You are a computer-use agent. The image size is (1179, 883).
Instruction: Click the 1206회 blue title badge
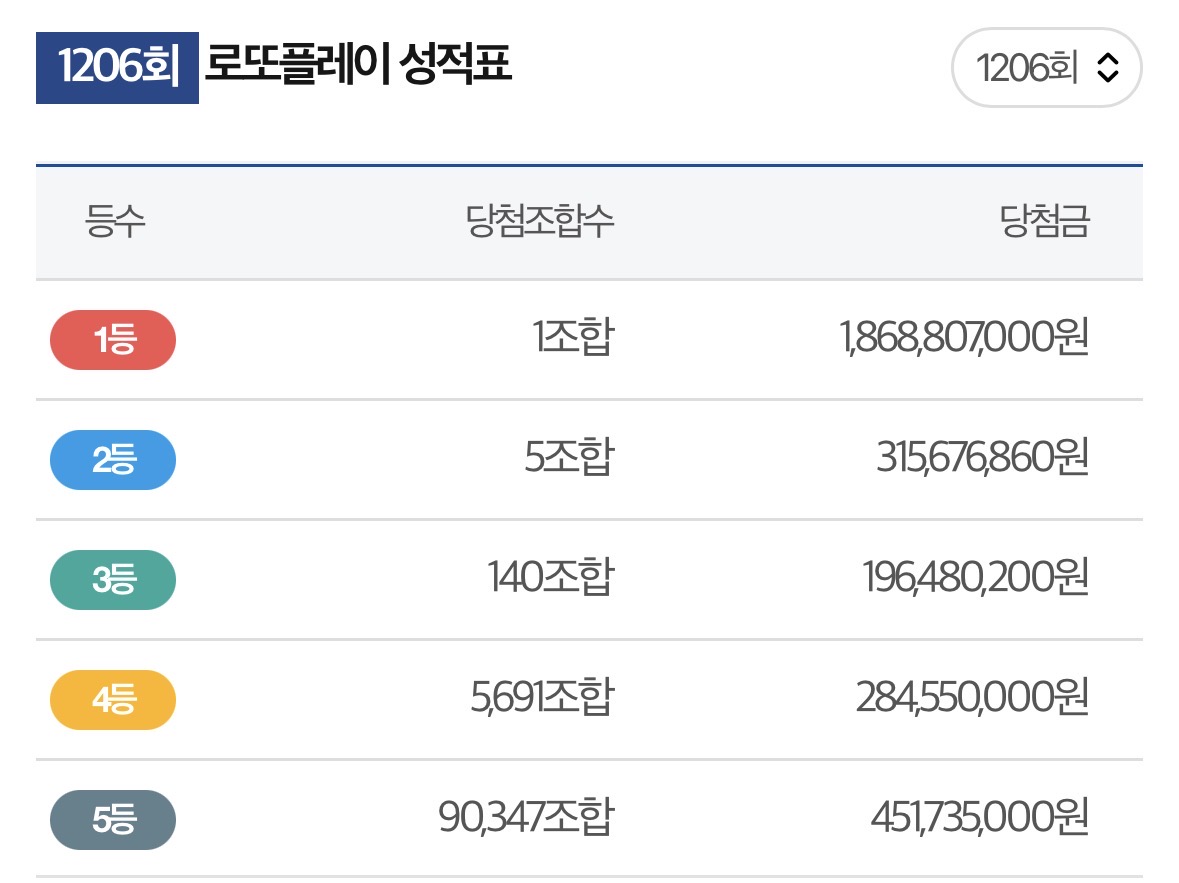117,68
